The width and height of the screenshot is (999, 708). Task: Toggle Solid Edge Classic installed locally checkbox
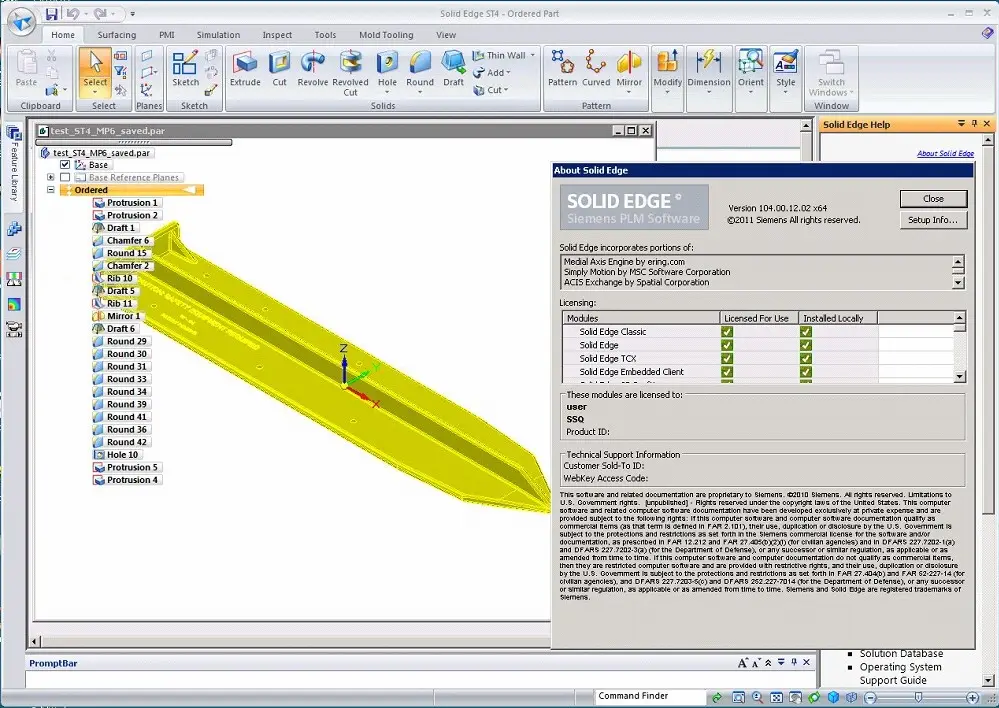click(x=806, y=331)
